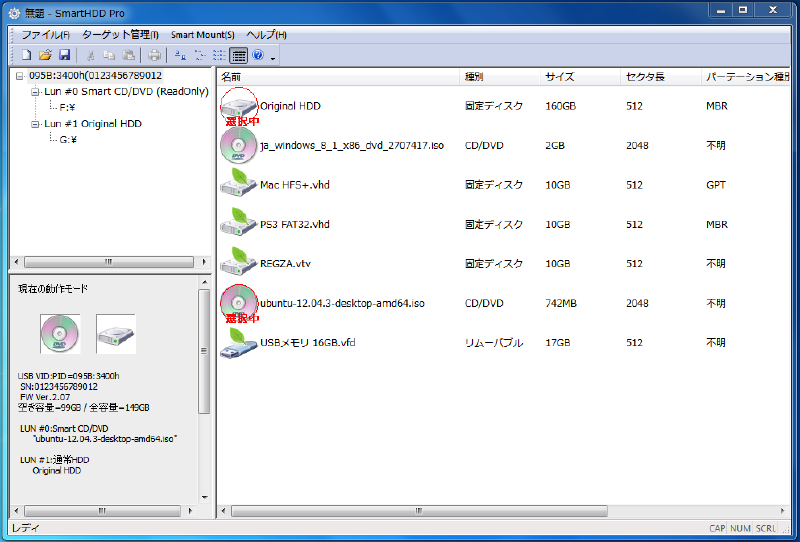Image resolution: width=800 pixels, height=542 pixels.
Task: Click the リムーバブル type cell
Action: pyautogui.click(x=494, y=342)
